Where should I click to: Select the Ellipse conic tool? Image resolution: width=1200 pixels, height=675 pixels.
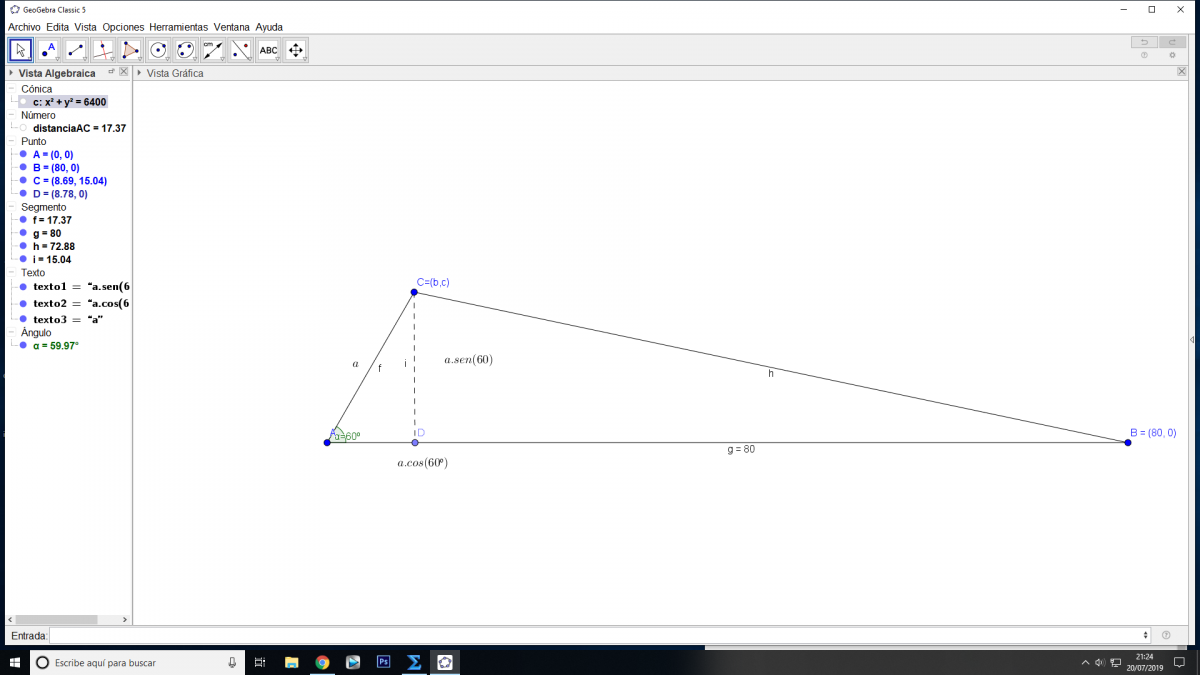[185, 50]
